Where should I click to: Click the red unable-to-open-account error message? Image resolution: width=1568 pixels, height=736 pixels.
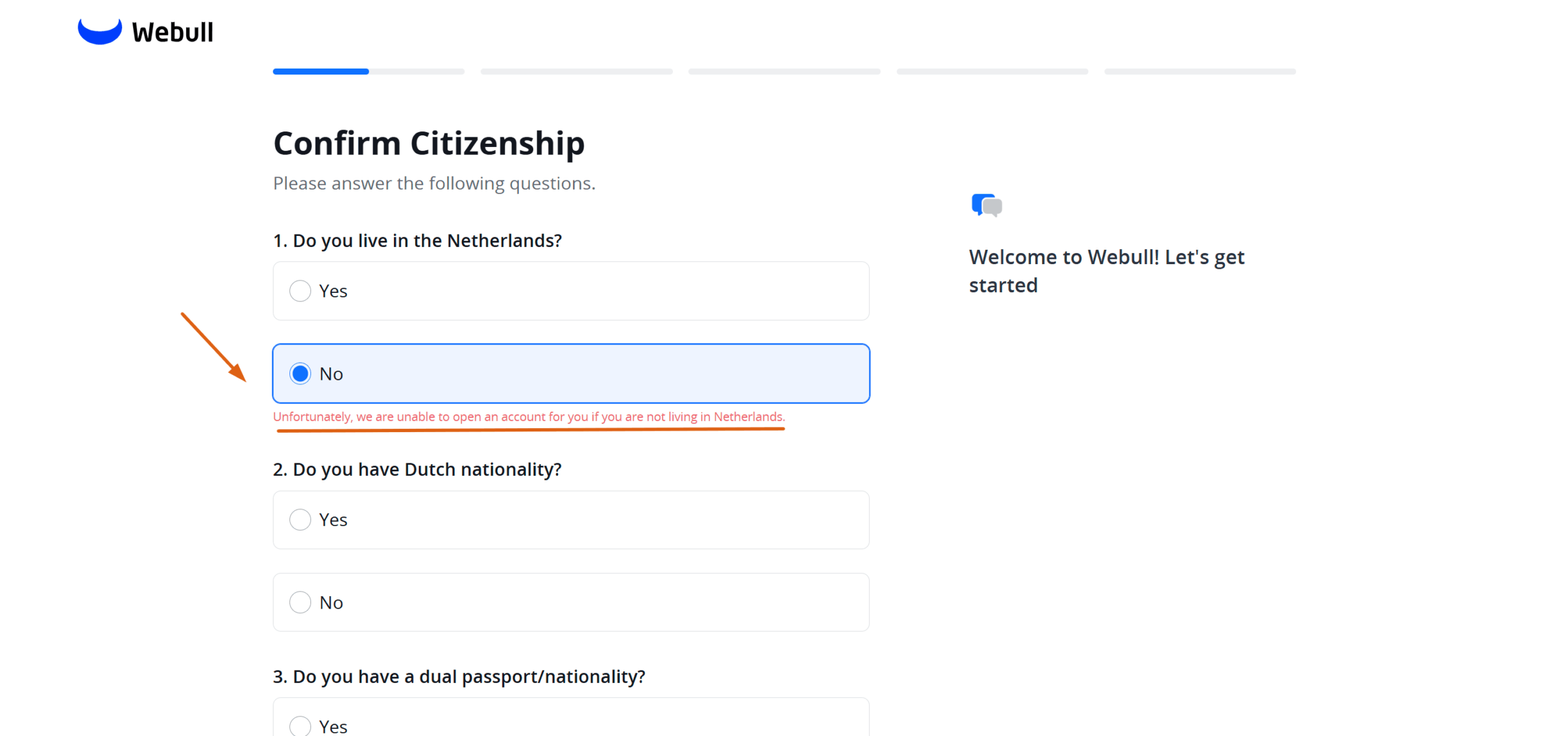click(529, 417)
